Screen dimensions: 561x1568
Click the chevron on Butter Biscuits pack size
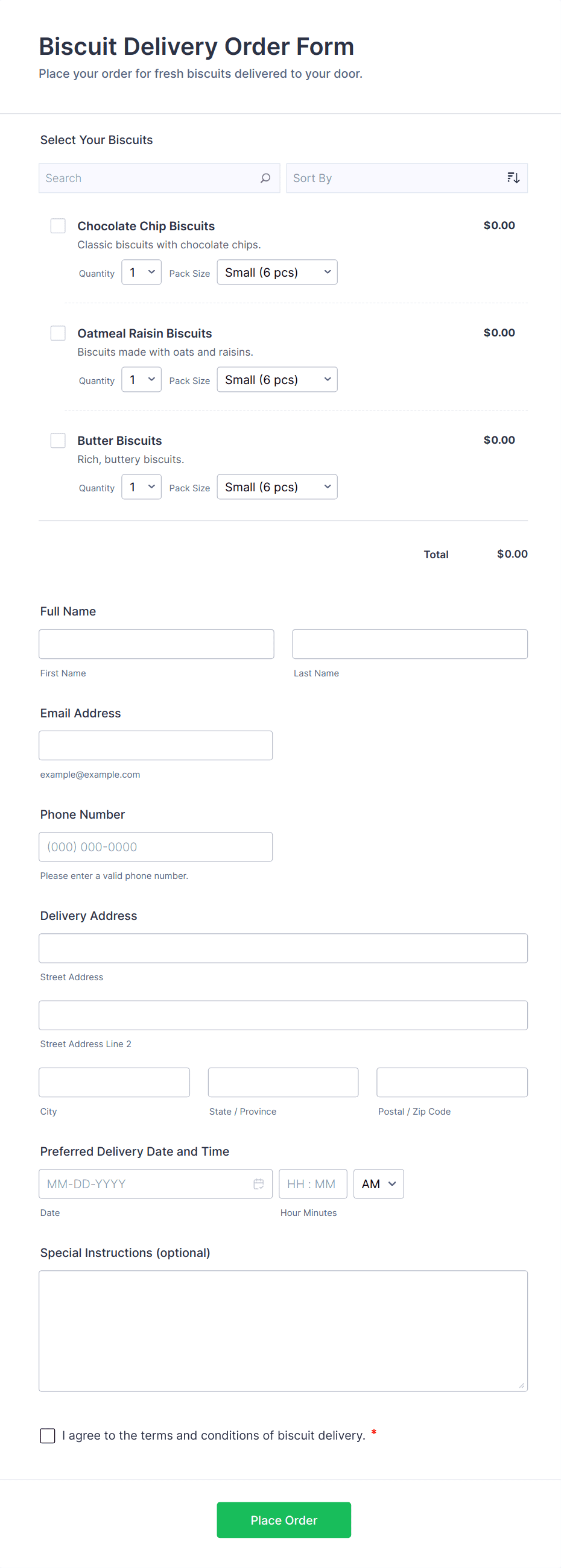327,486
